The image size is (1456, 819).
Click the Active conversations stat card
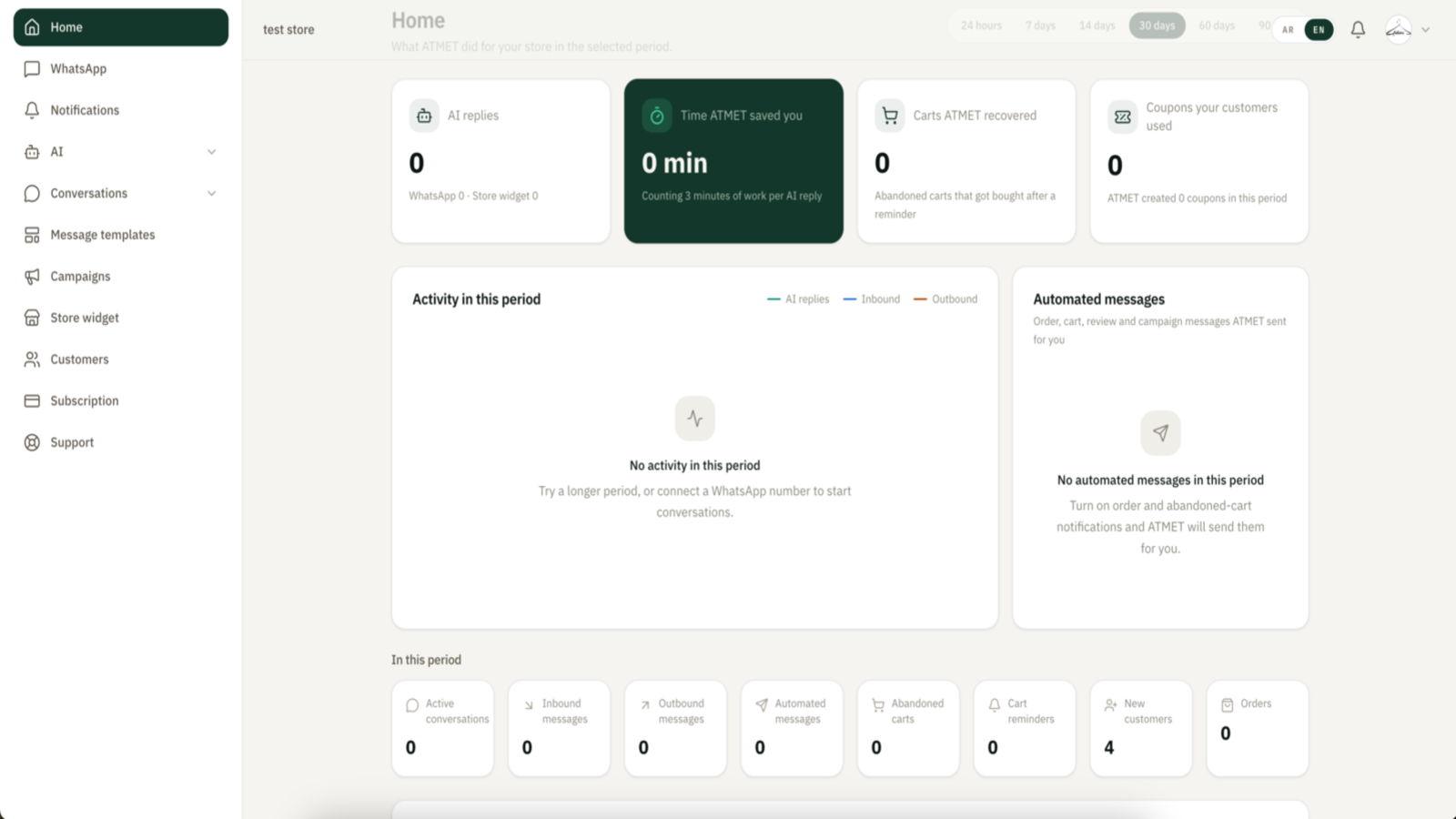pyautogui.click(x=443, y=729)
